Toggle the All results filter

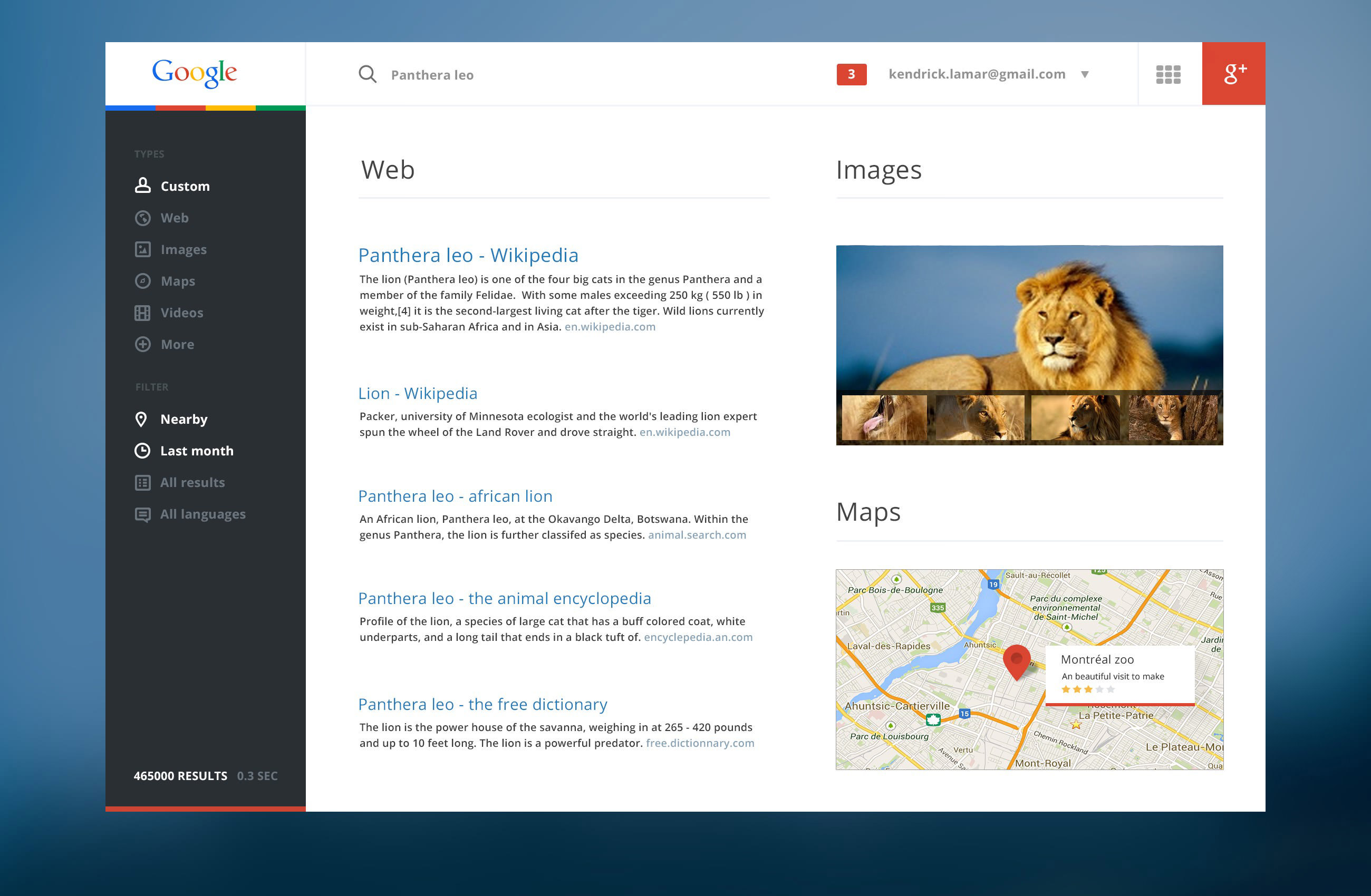[180, 483]
